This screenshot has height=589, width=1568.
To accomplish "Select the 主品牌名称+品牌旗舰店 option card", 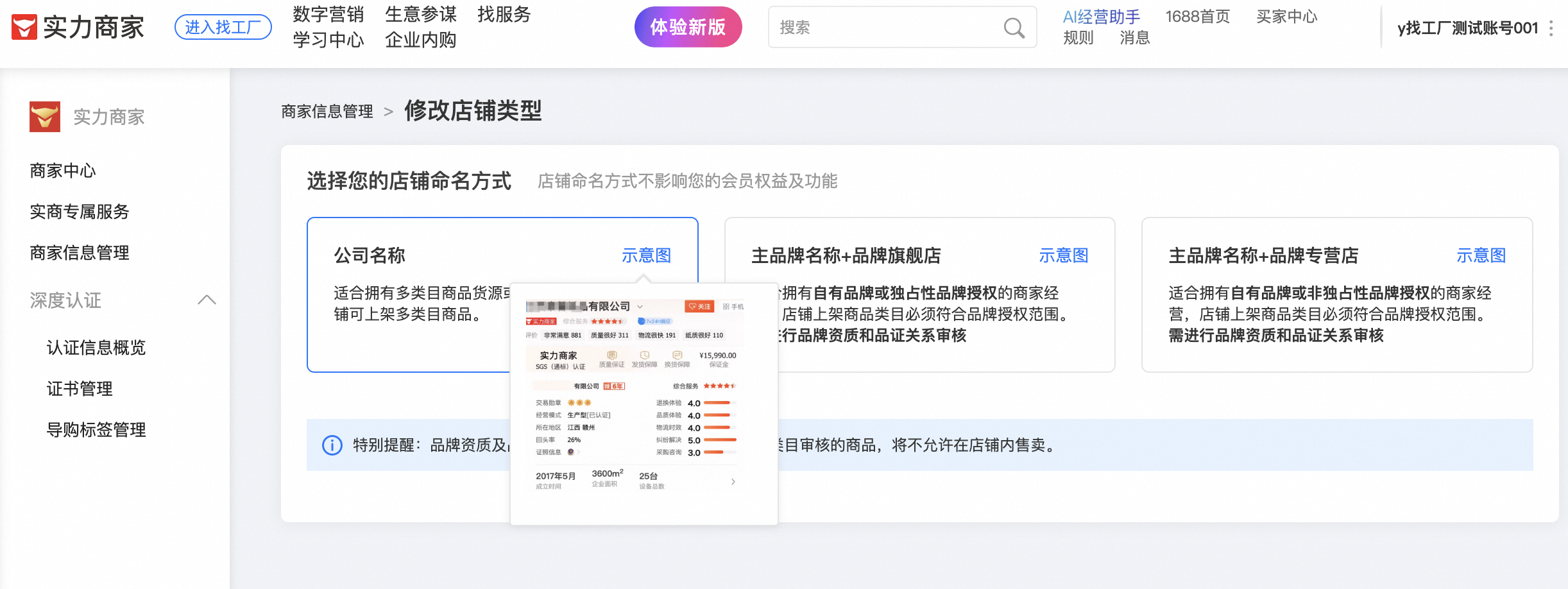I will (x=919, y=256).
